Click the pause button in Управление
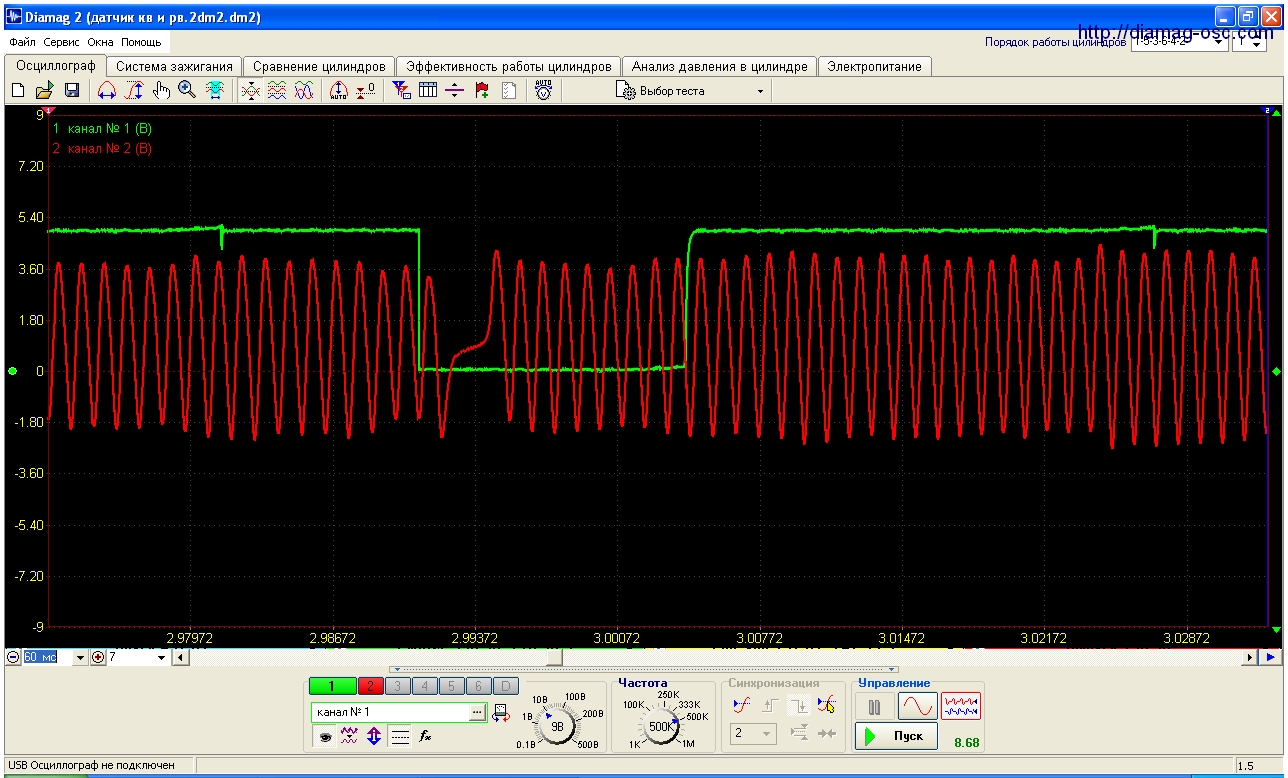Image resolution: width=1288 pixels, height=778 pixels. click(x=875, y=707)
